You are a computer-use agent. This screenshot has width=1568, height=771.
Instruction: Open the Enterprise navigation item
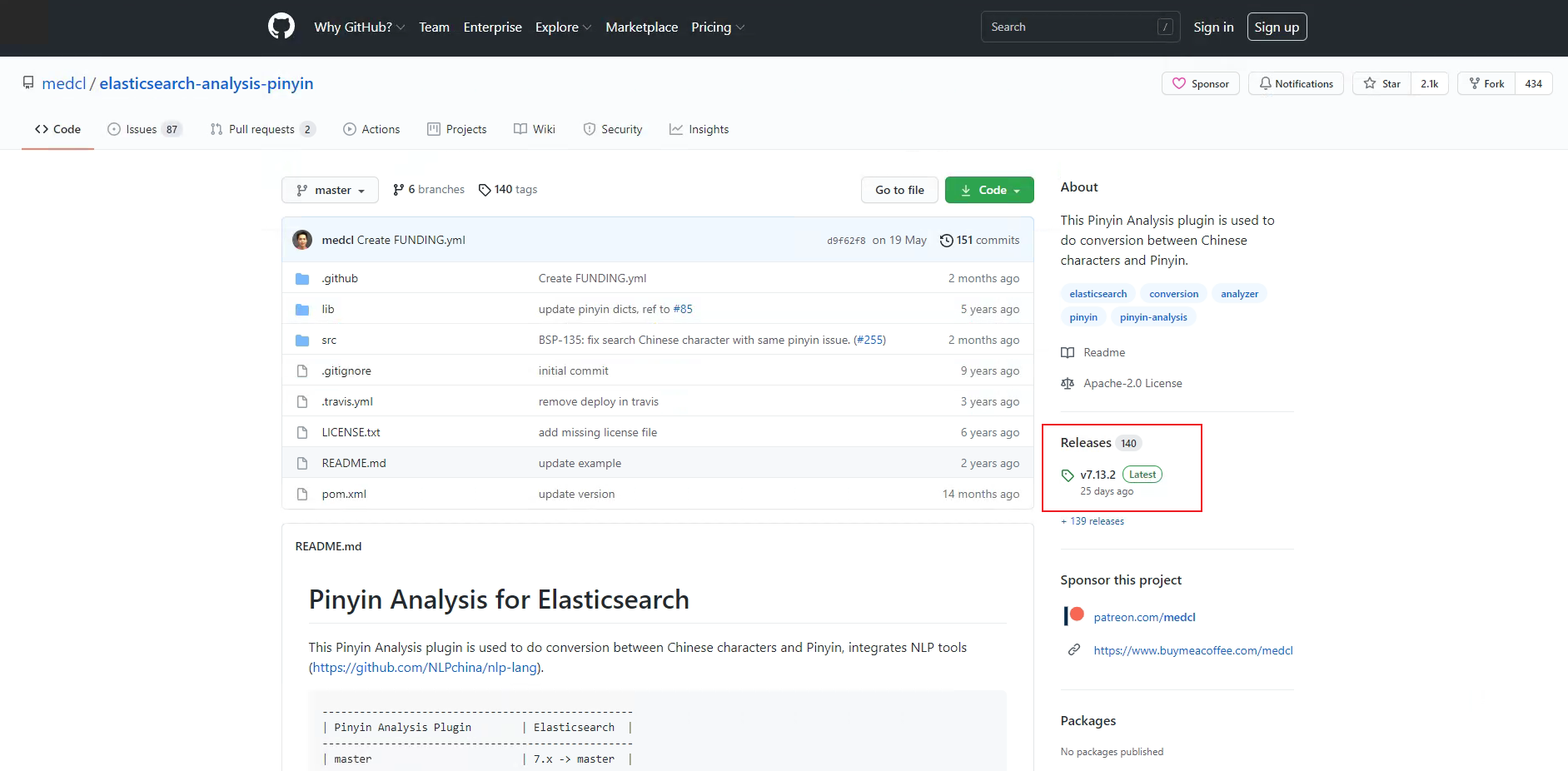[492, 27]
